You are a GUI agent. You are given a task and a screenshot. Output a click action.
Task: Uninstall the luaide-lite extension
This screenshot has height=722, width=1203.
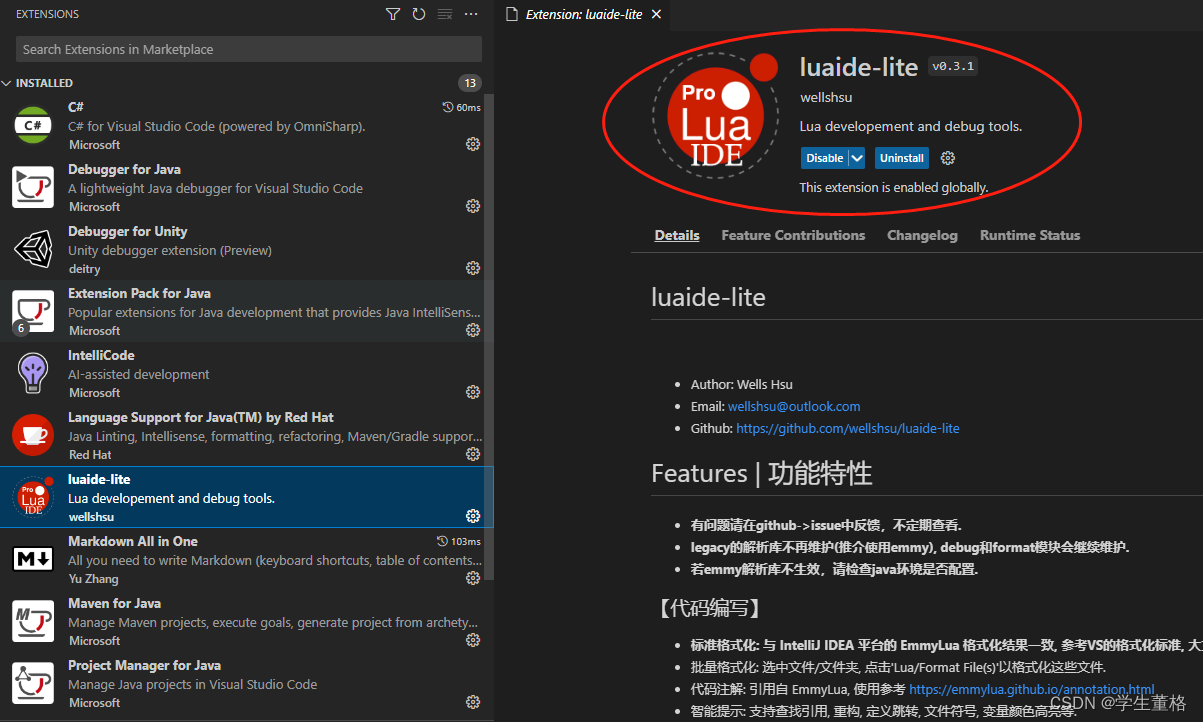pos(901,158)
